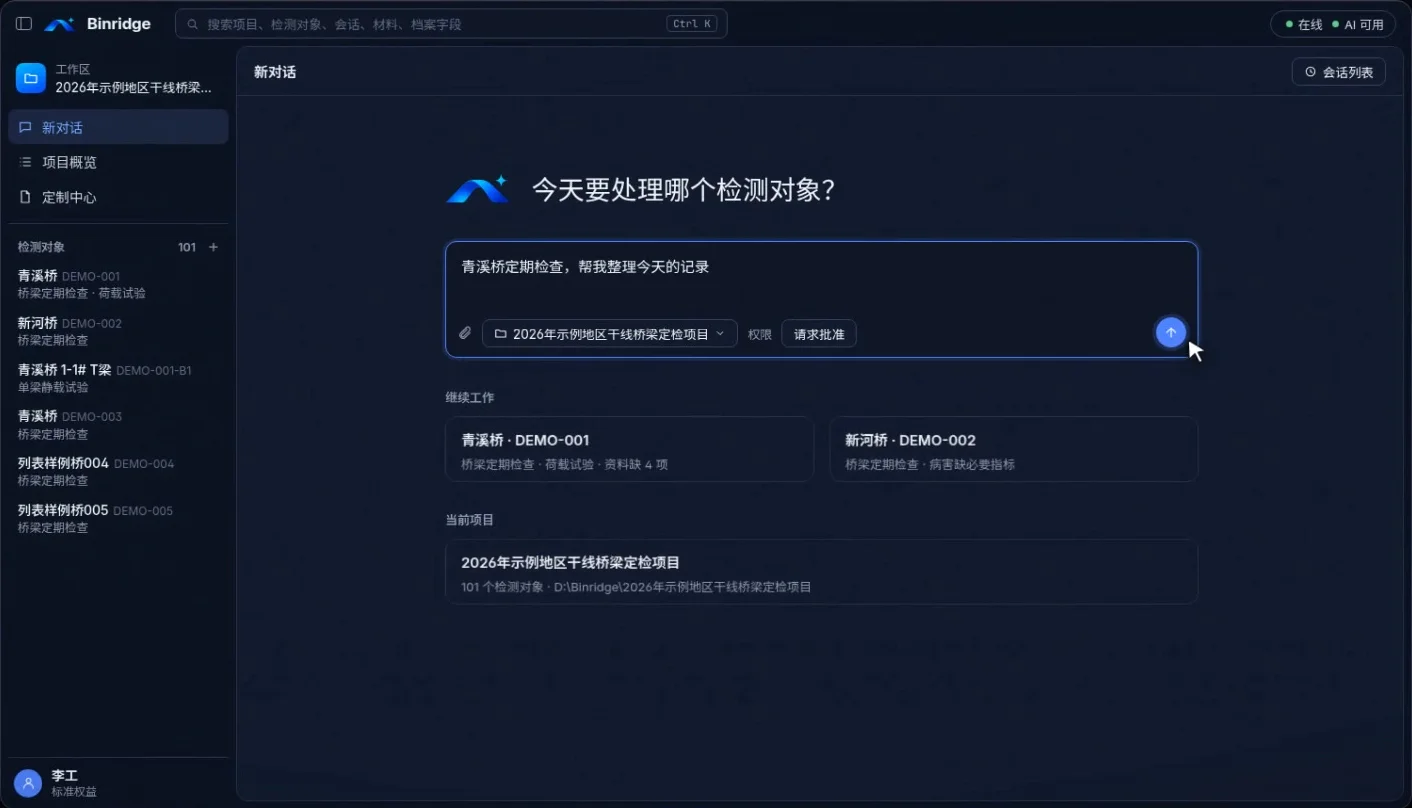Click the 当前项目 section heading
The height and width of the screenshot is (808, 1412).
pyautogui.click(x=470, y=520)
